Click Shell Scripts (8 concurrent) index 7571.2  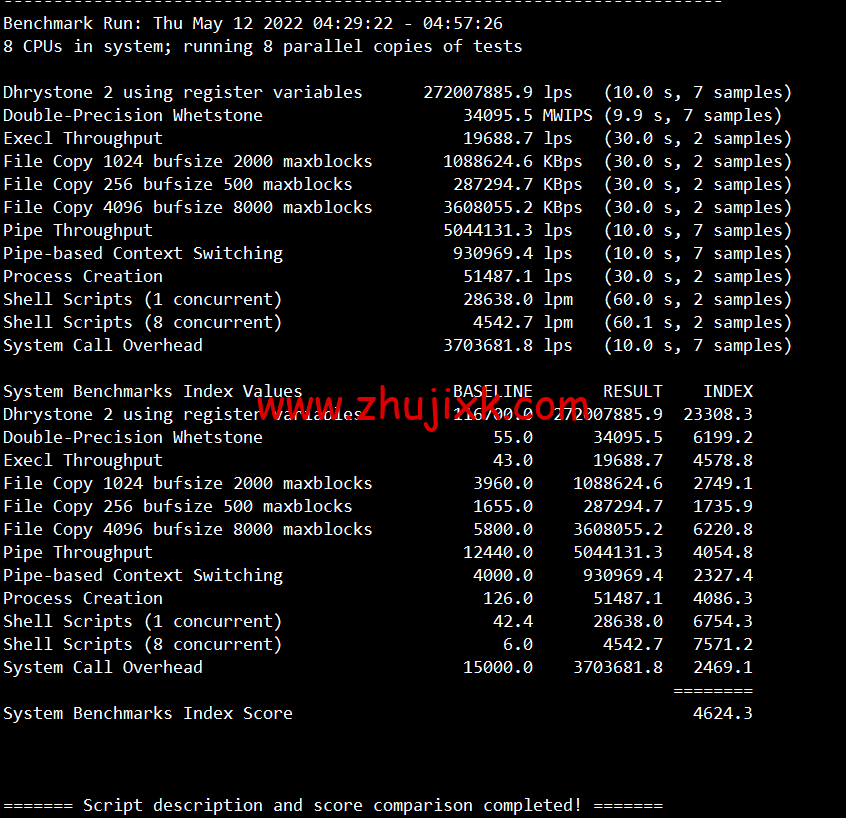coord(722,644)
